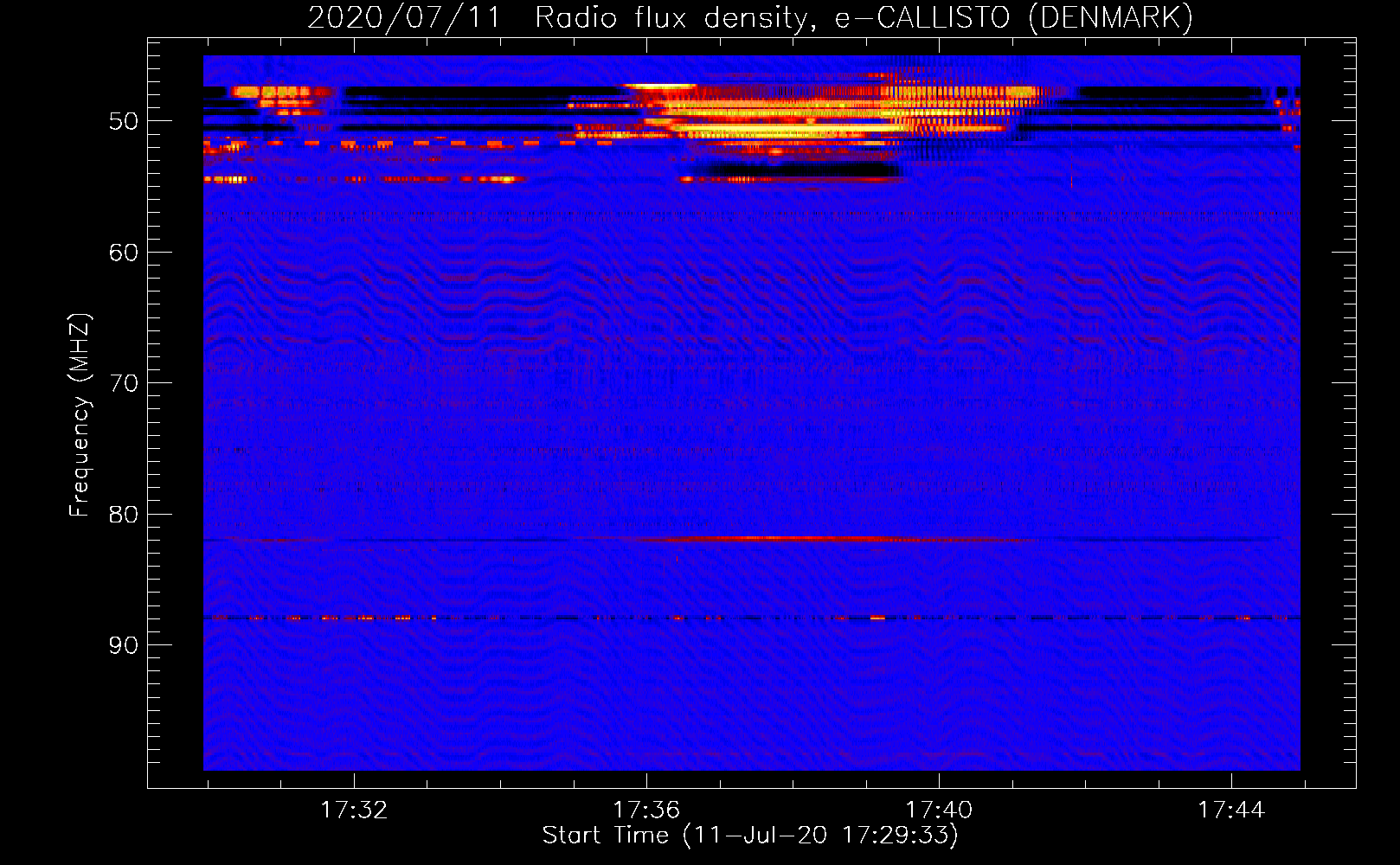Click the 70 frequency tick label
1400x865 pixels.
124,383
